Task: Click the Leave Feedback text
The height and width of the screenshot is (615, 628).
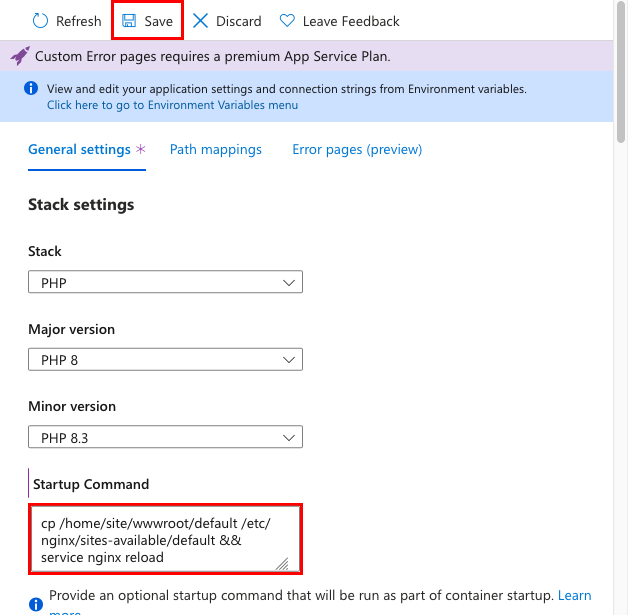Action: click(x=351, y=21)
